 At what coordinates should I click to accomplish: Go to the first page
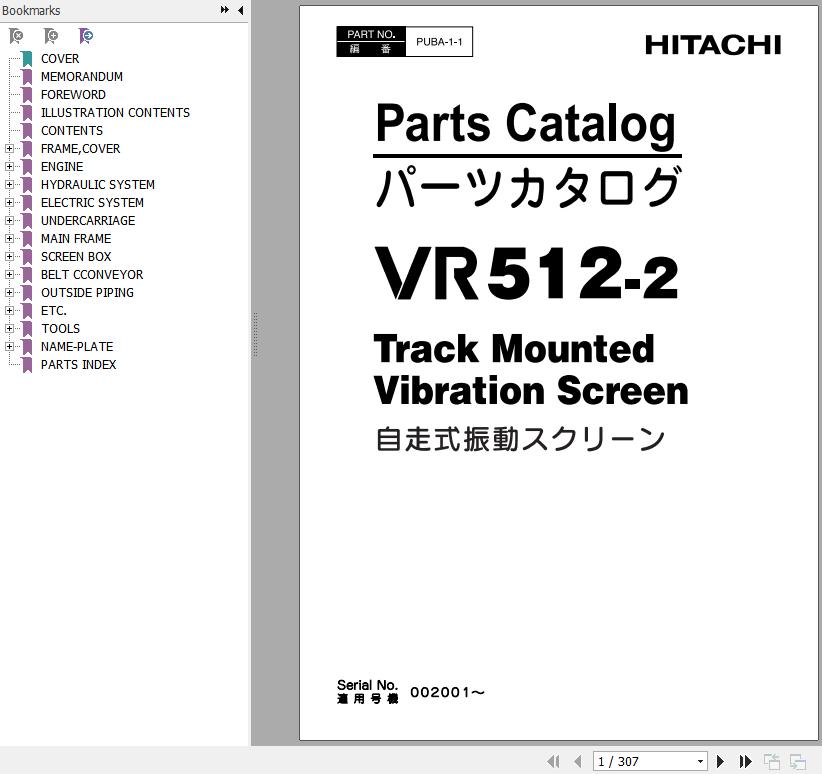pos(553,761)
